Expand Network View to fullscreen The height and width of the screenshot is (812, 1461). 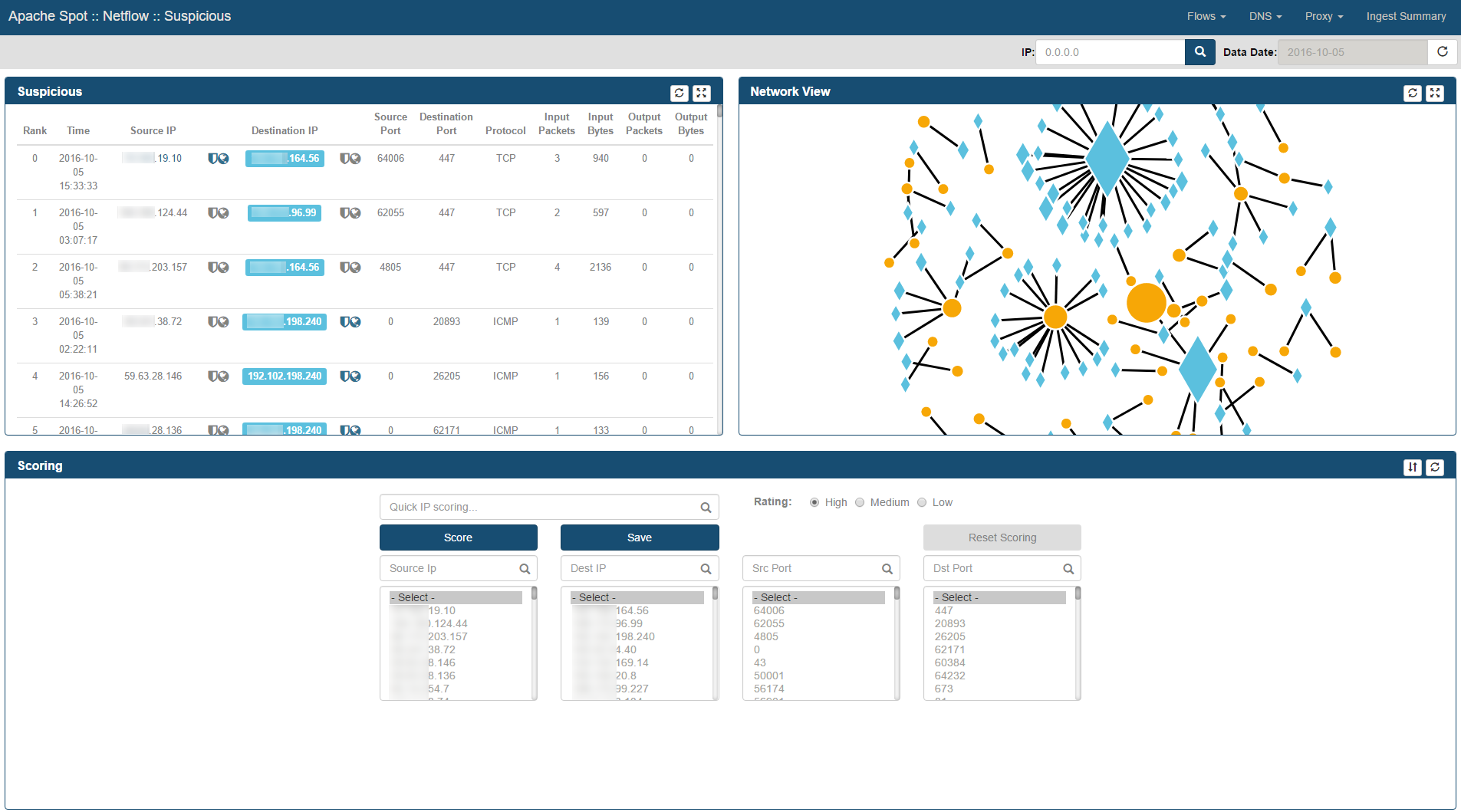pyautogui.click(x=1434, y=93)
